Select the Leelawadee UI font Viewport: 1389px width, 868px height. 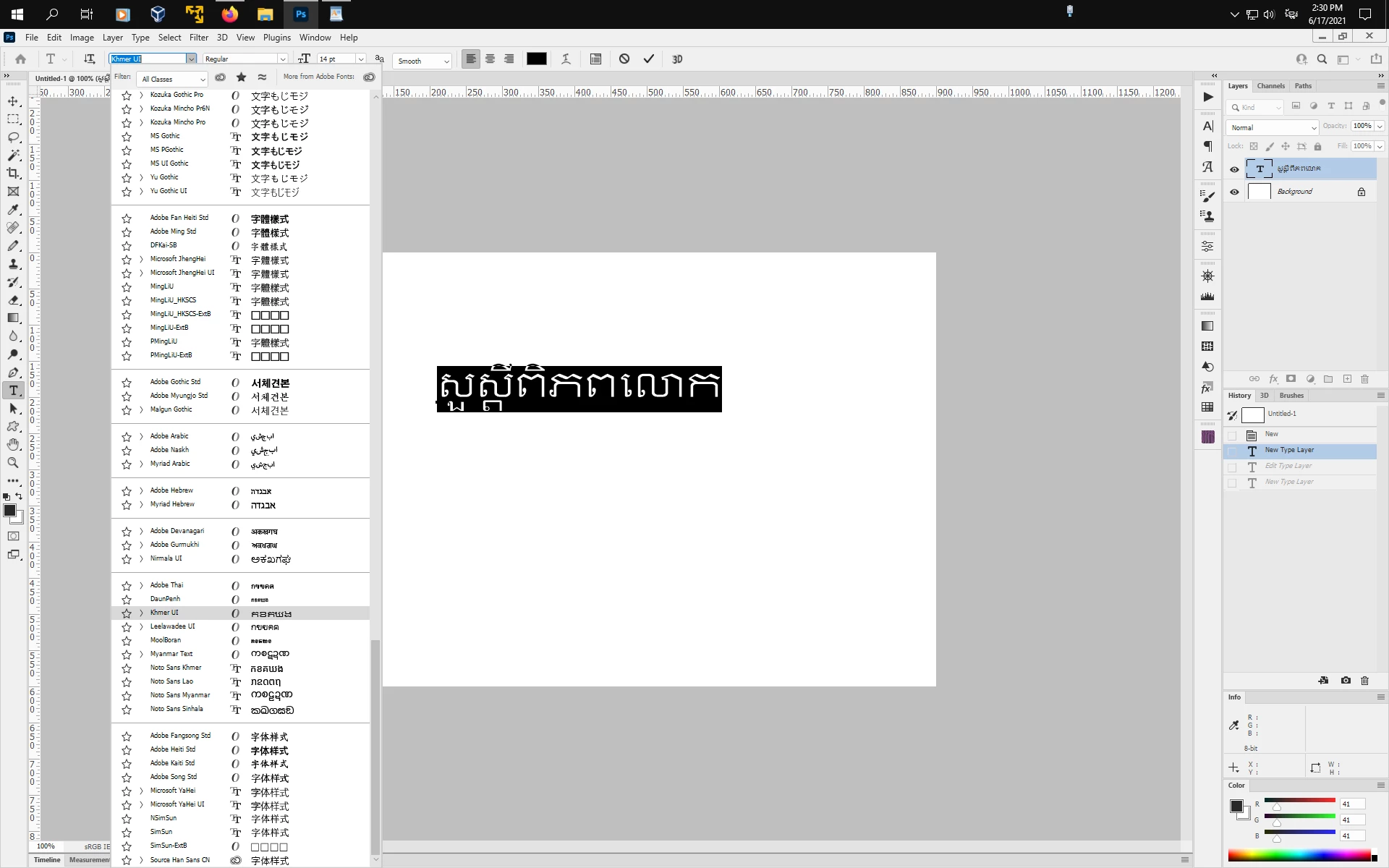coord(172,626)
